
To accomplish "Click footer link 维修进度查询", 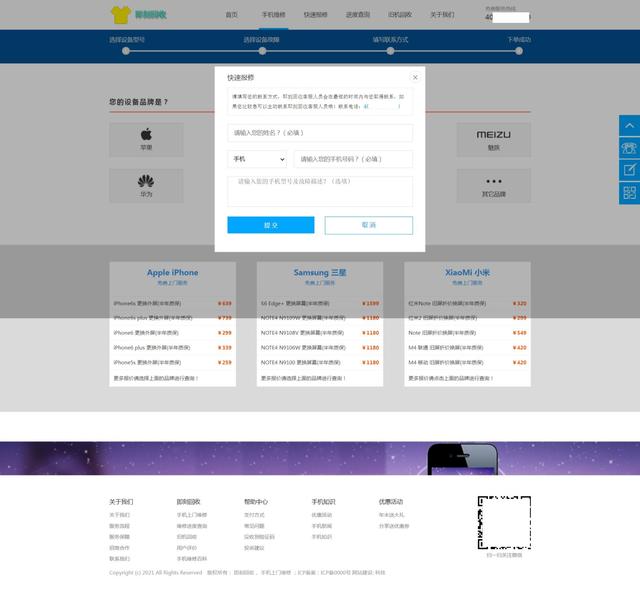I will coord(191,526).
